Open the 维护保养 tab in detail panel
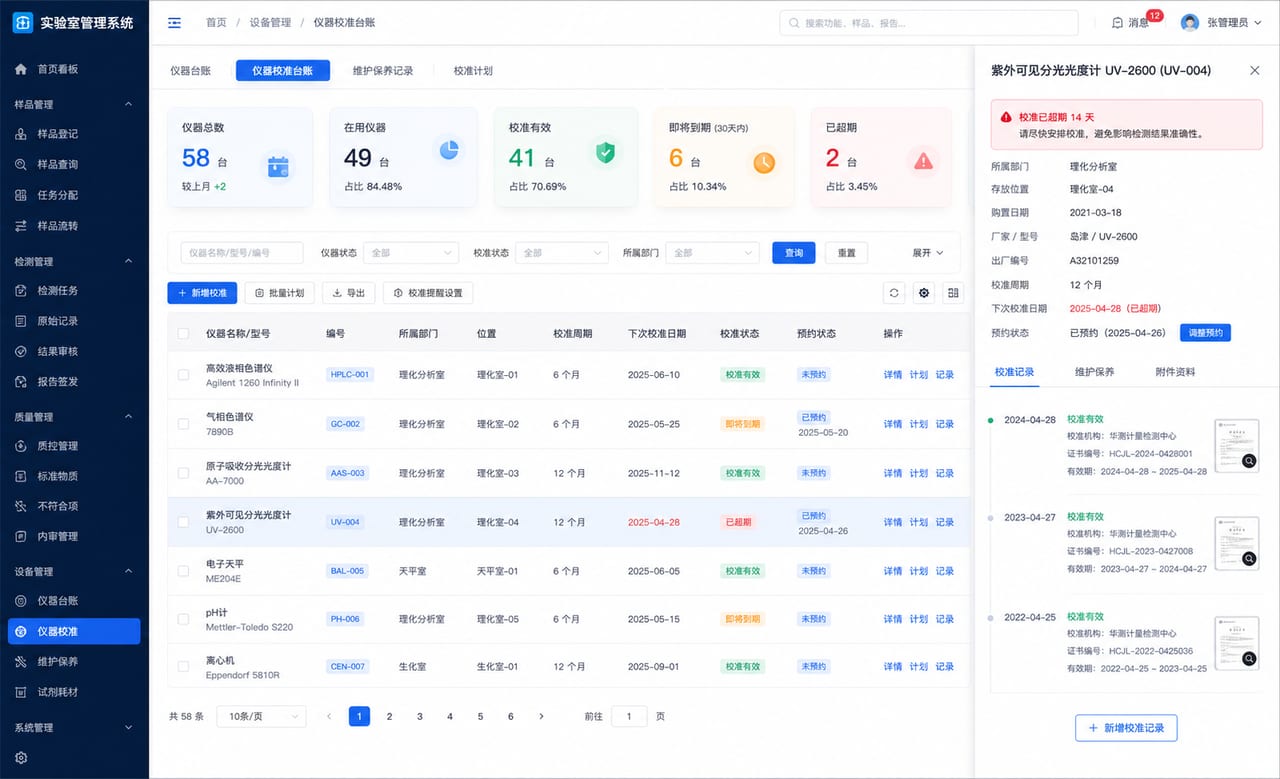Image resolution: width=1280 pixels, height=779 pixels. click(1094, 372)
